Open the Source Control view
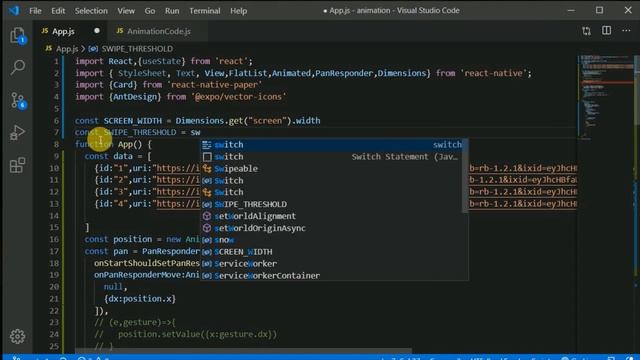Image resolution: width=640 pixels, height=360 pixels. click(x=18, y=100)
